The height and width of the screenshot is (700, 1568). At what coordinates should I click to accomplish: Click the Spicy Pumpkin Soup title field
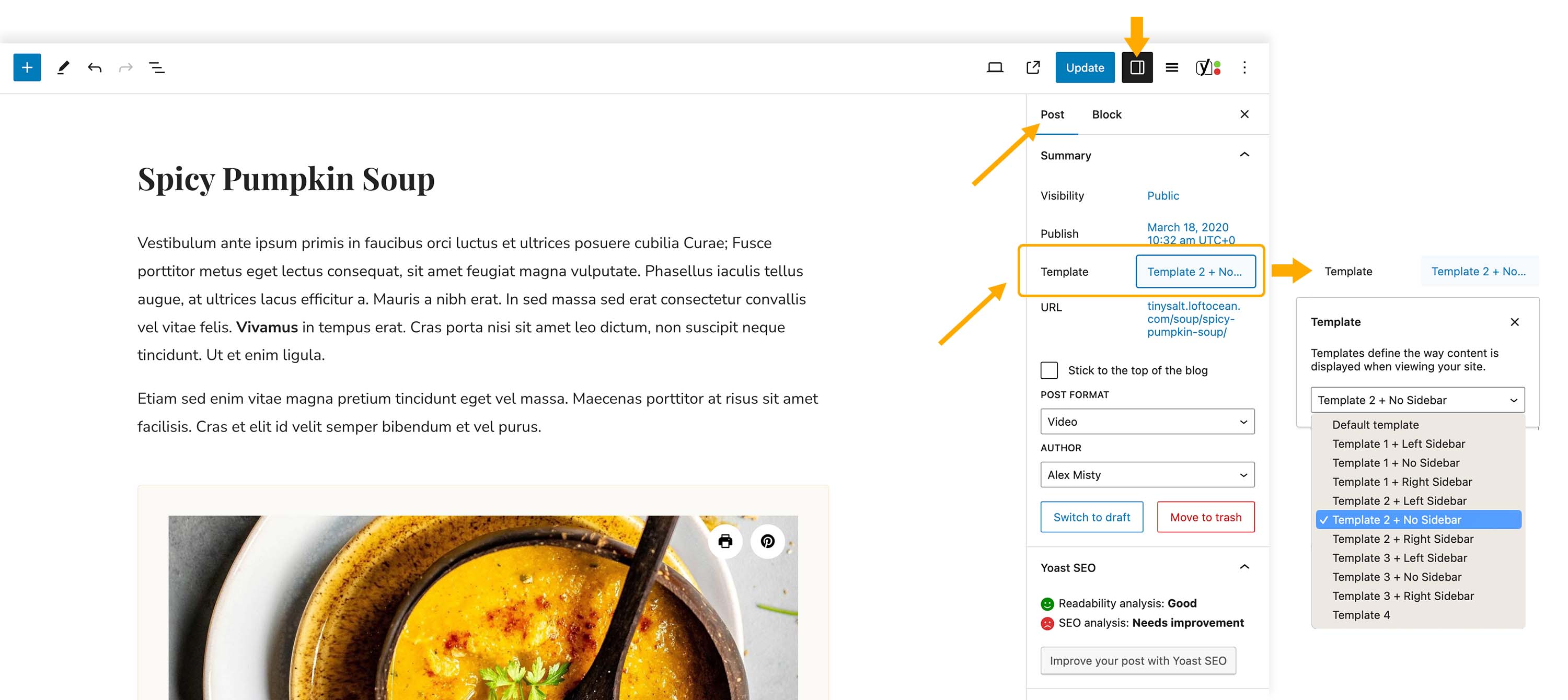click(x=286, y=179)
